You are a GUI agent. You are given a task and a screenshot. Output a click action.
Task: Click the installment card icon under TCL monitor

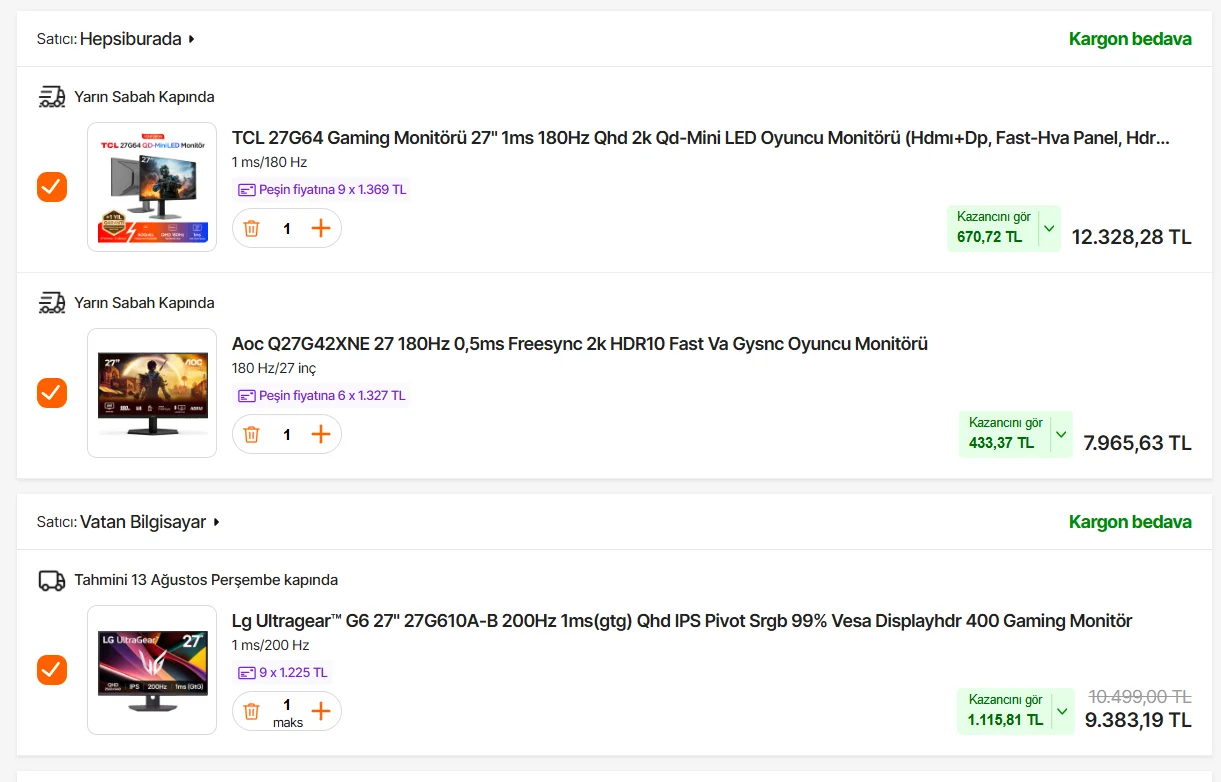click(x=247, y=190)
